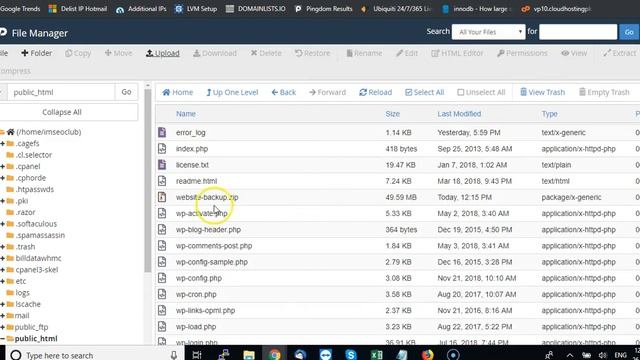Open the Permissions tool
The image size is (640, 360).
(x=522, y=53)
